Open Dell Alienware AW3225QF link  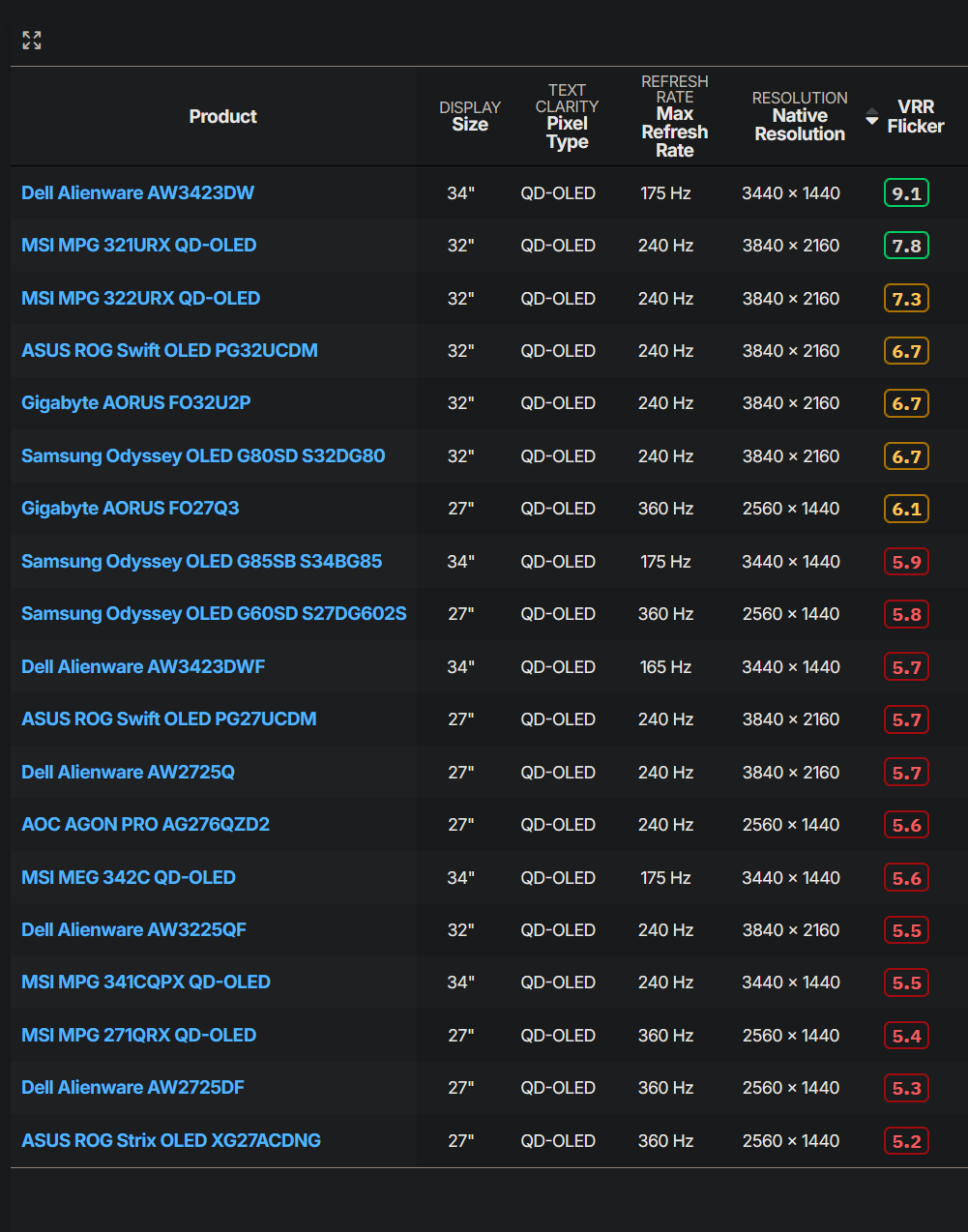[133, 929]
